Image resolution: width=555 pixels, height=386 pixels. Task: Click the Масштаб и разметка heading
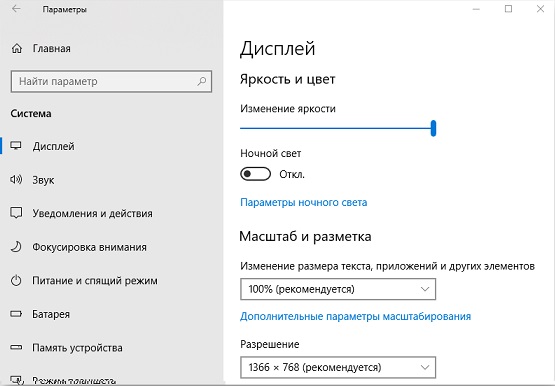pyautogui.click(x=305, y=236)
